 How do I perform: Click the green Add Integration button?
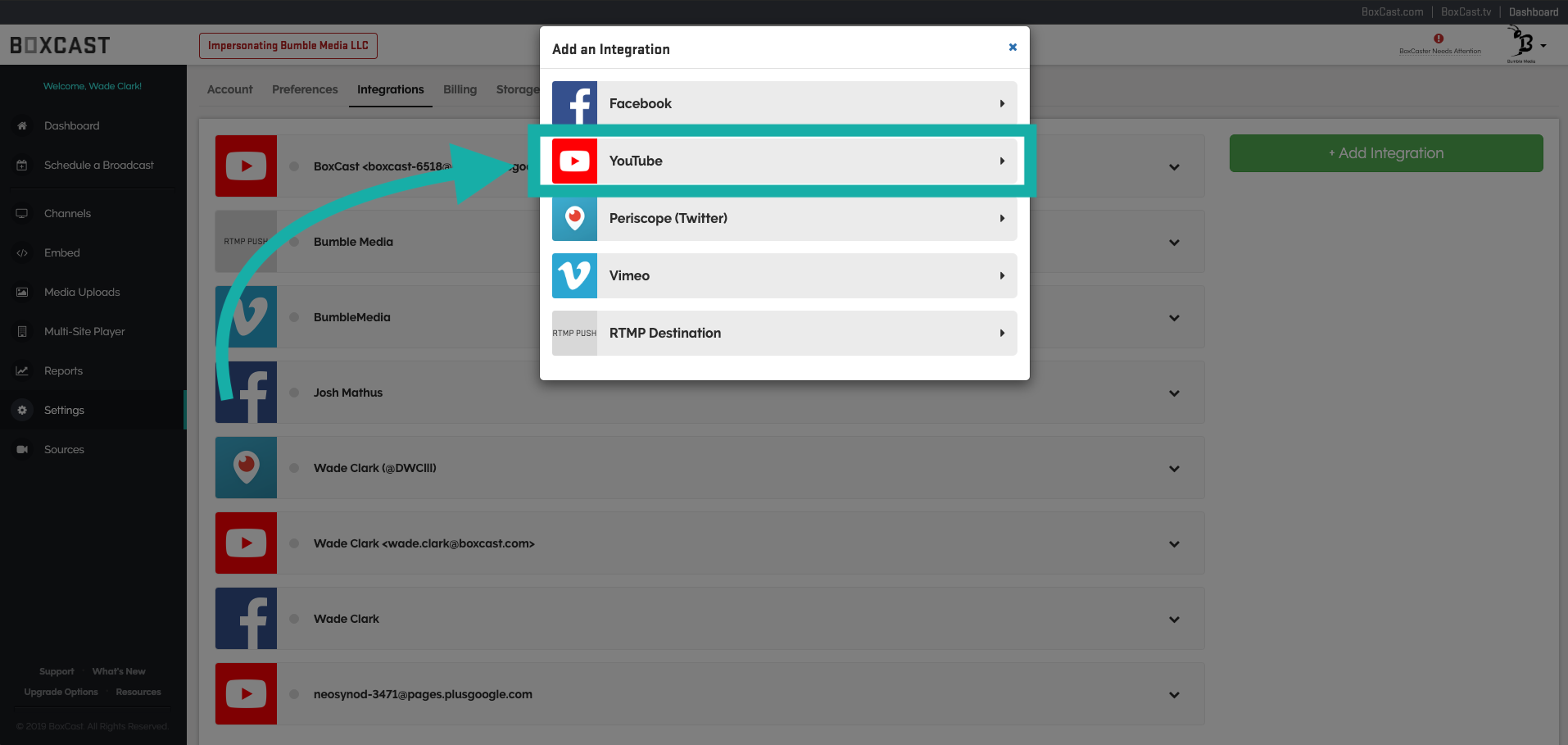pos(1385,153)
